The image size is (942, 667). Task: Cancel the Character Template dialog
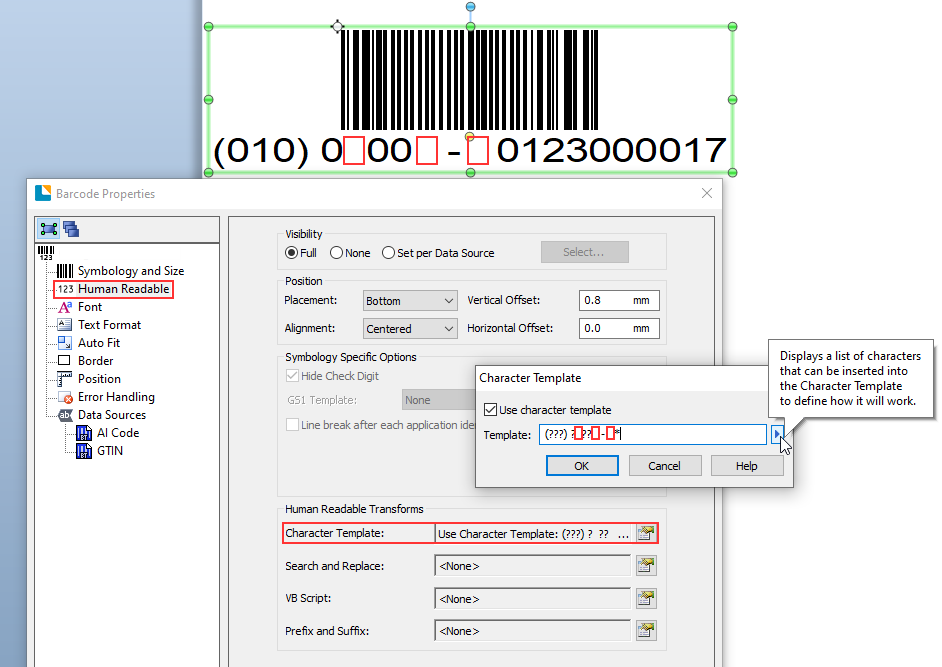(664, 466)
